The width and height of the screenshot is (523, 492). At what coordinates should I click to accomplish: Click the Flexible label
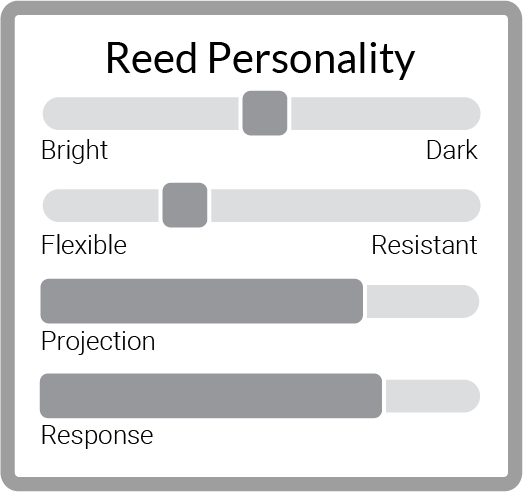click(84, 245)
